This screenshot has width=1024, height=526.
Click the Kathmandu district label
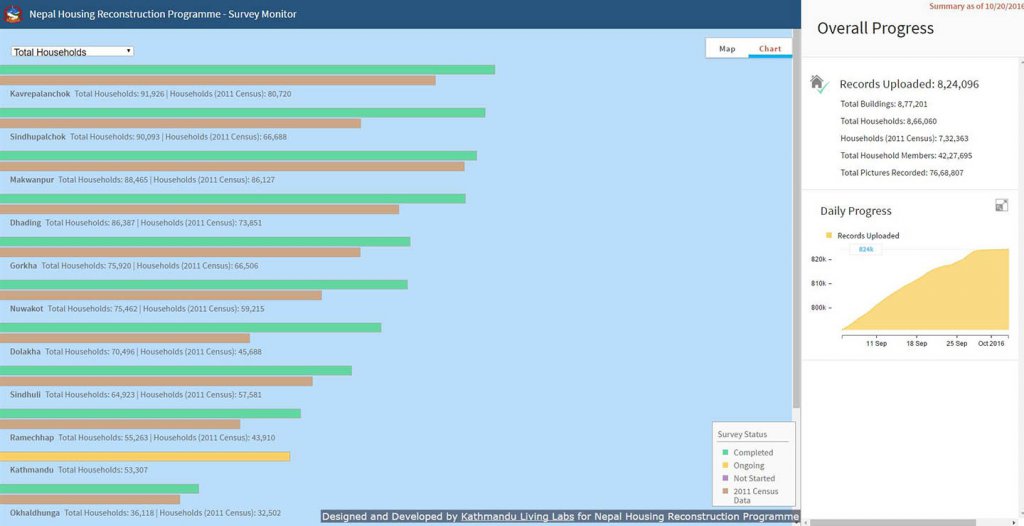[x=31, y=470]
